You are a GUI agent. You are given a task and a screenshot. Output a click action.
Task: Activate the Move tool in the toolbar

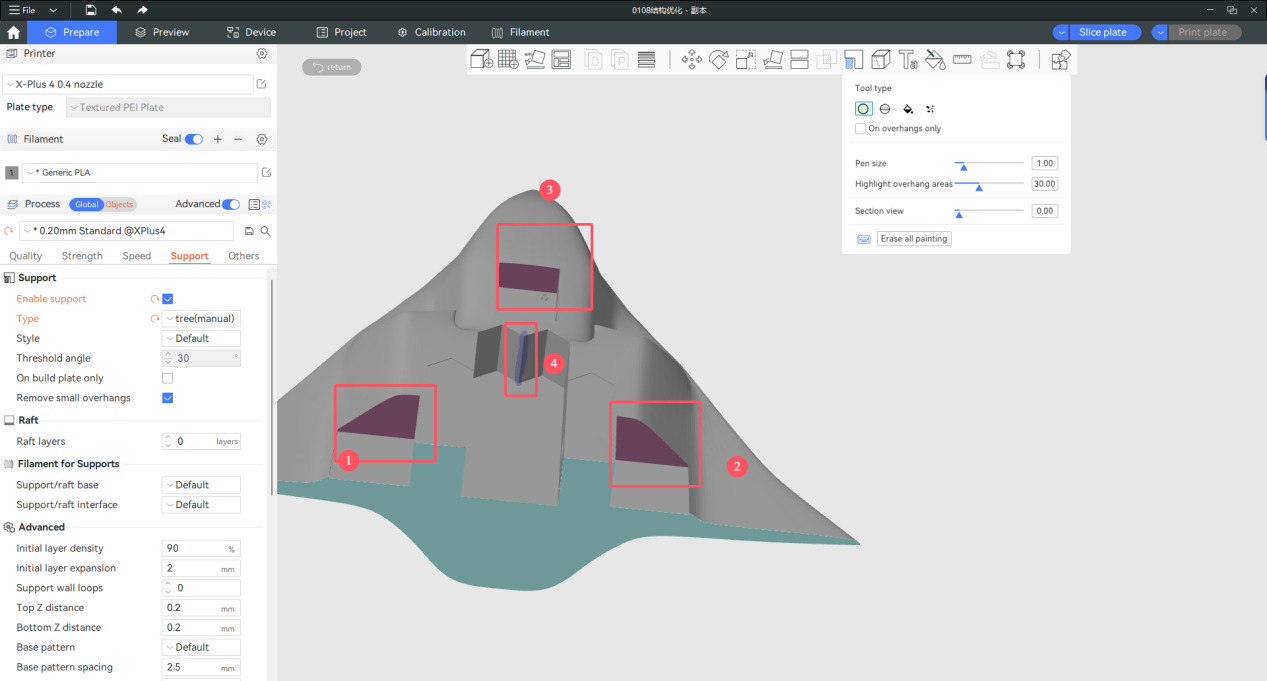point(690,59)
